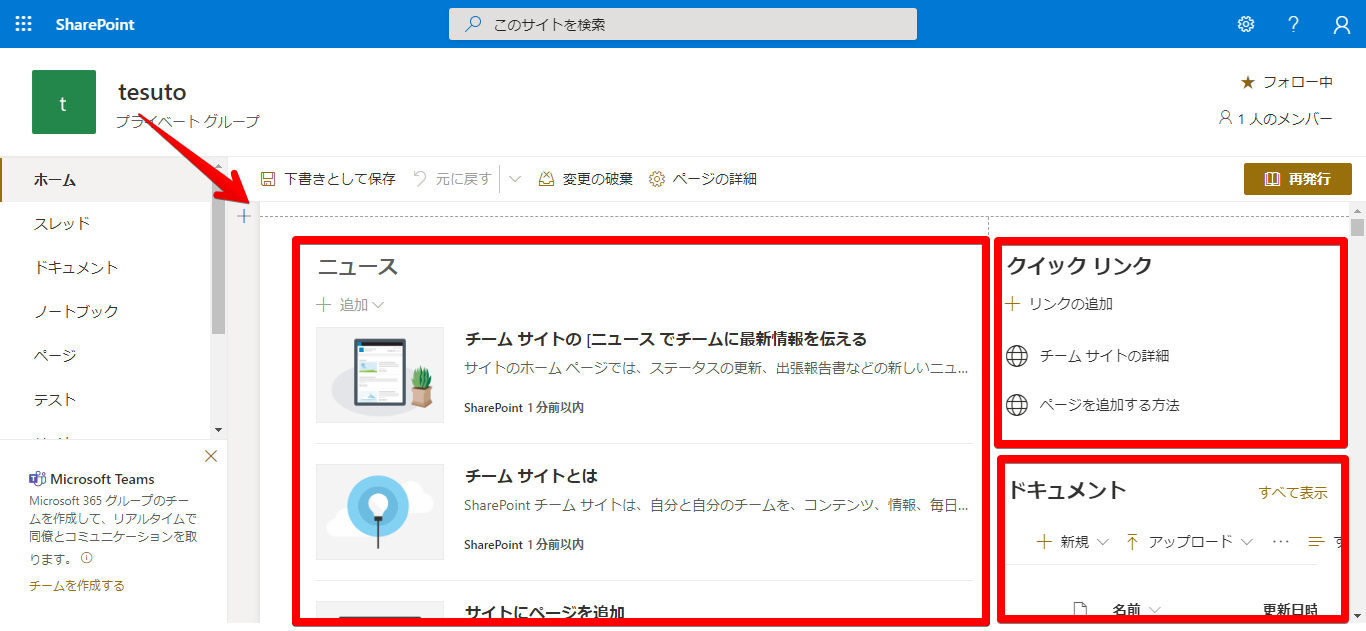
Task: Click the discard changes icon
Action: coord(547,179)
